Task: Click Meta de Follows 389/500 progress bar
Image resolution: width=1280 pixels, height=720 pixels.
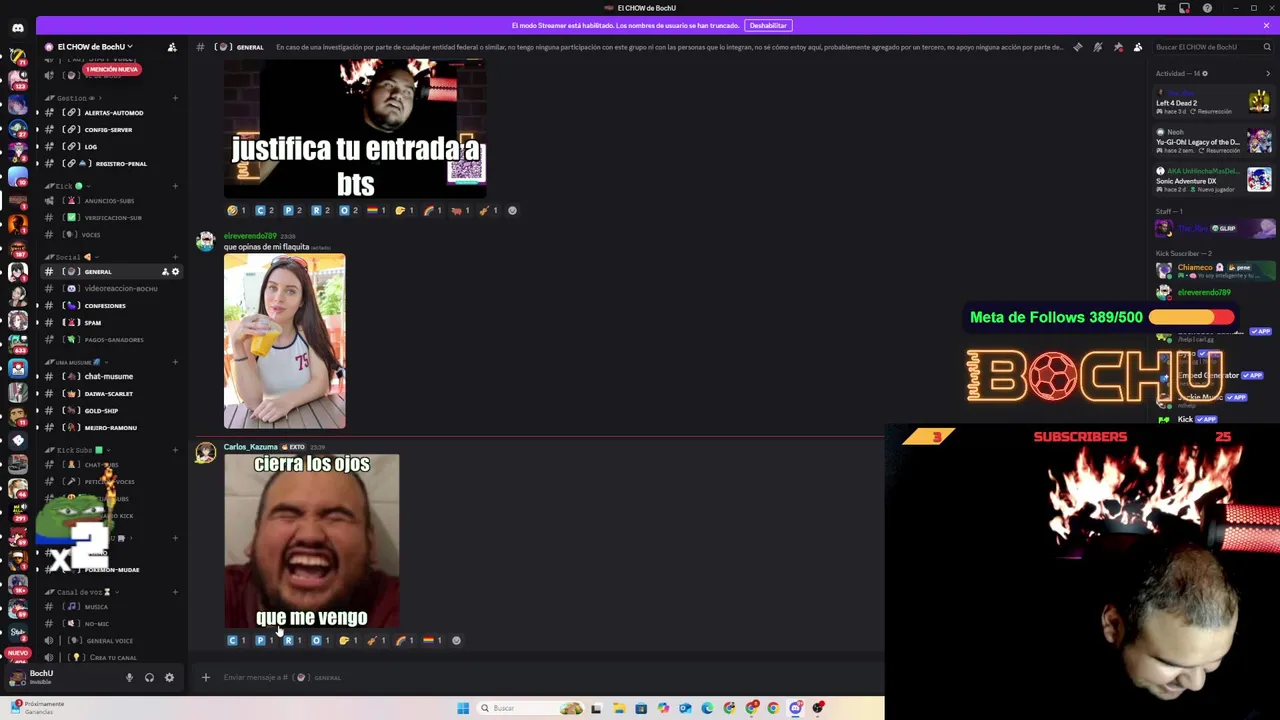Action: (1192, 317)
